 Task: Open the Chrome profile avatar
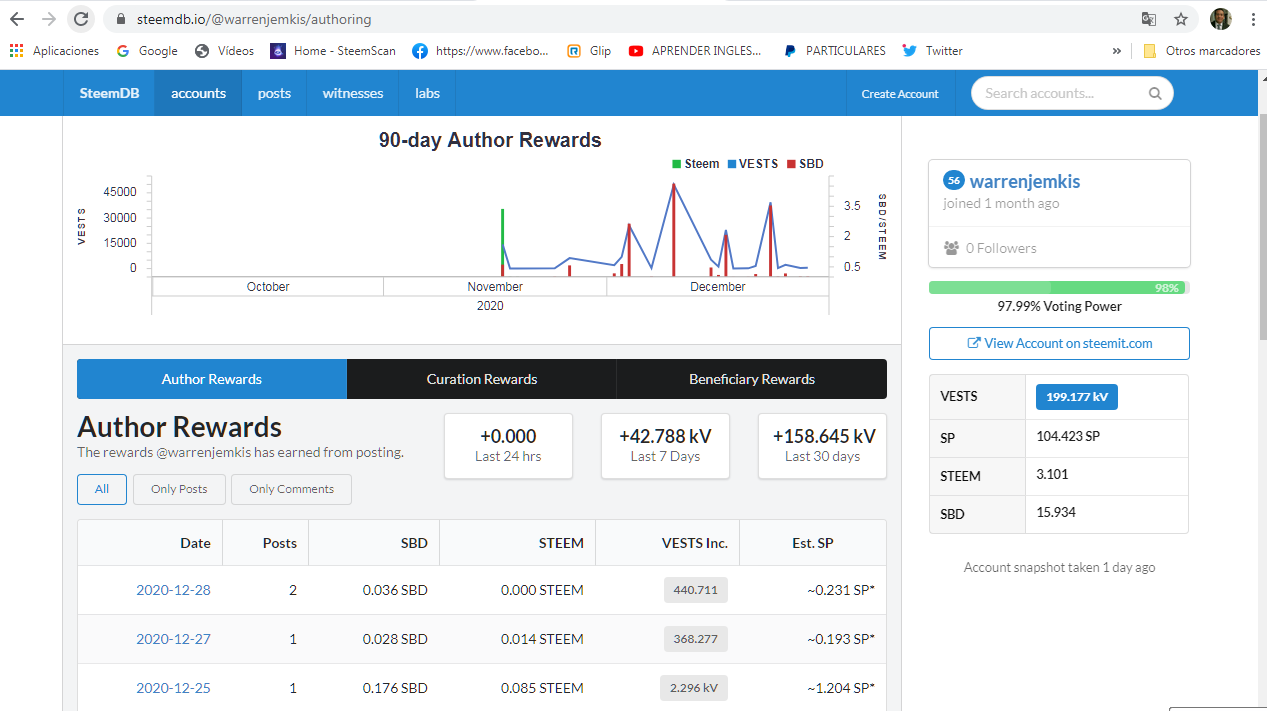(1220, 19)
